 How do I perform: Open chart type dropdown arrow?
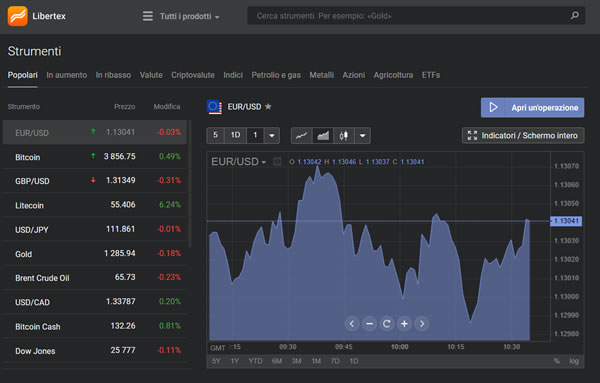pos(362,135)
